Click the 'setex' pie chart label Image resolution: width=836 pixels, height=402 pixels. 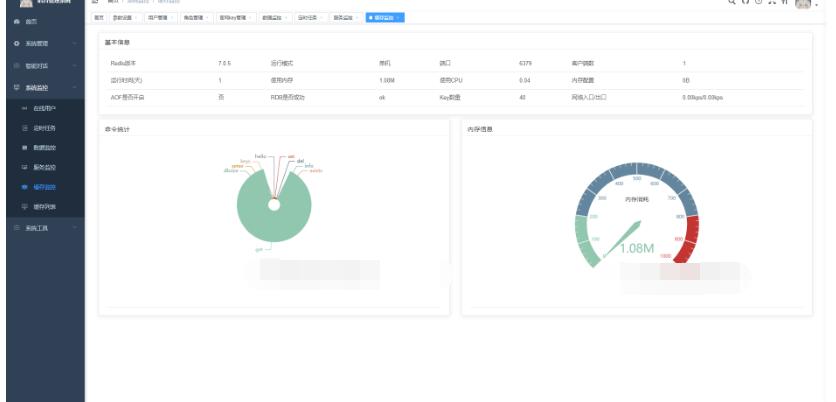(x=238, y=166)
